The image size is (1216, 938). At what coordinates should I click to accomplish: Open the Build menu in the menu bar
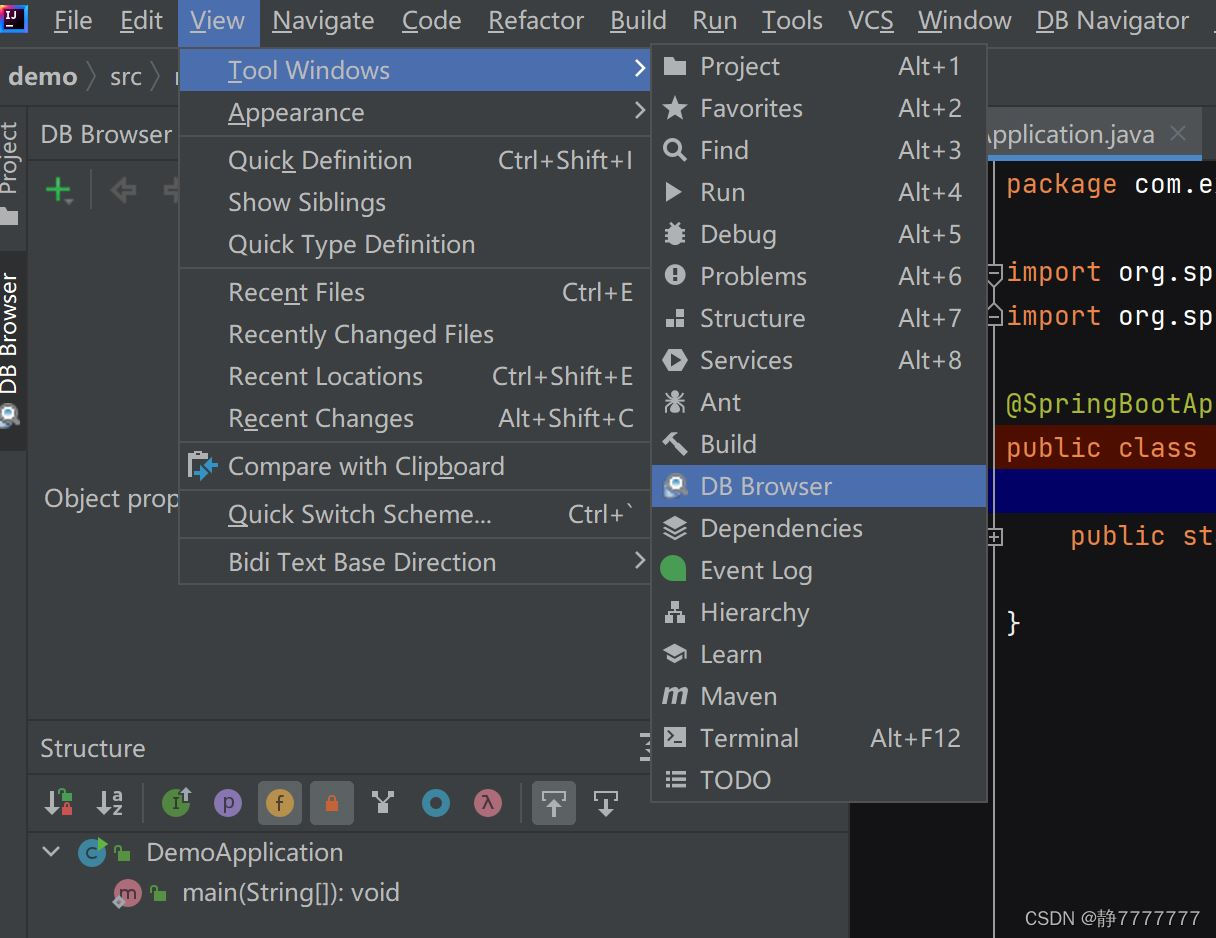point(638,21)
